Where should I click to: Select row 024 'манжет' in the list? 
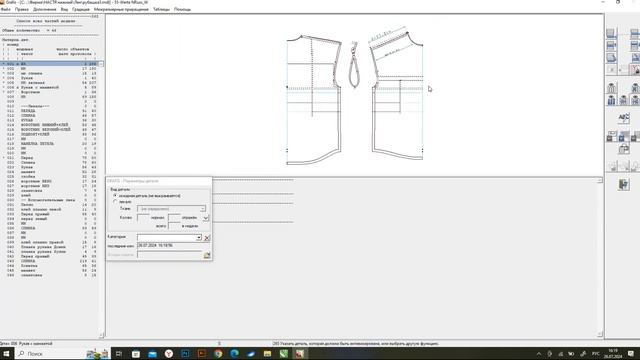click(x=49, y=172)
